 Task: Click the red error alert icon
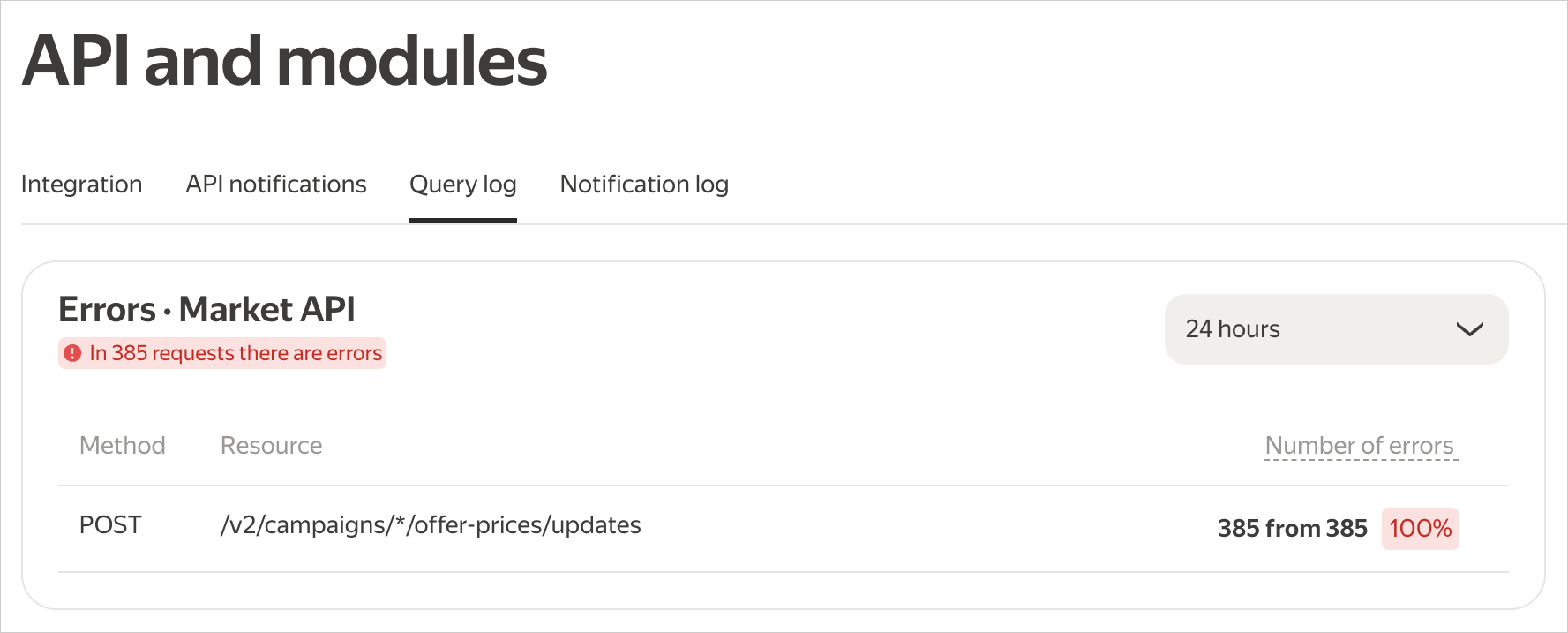point(73,353)
